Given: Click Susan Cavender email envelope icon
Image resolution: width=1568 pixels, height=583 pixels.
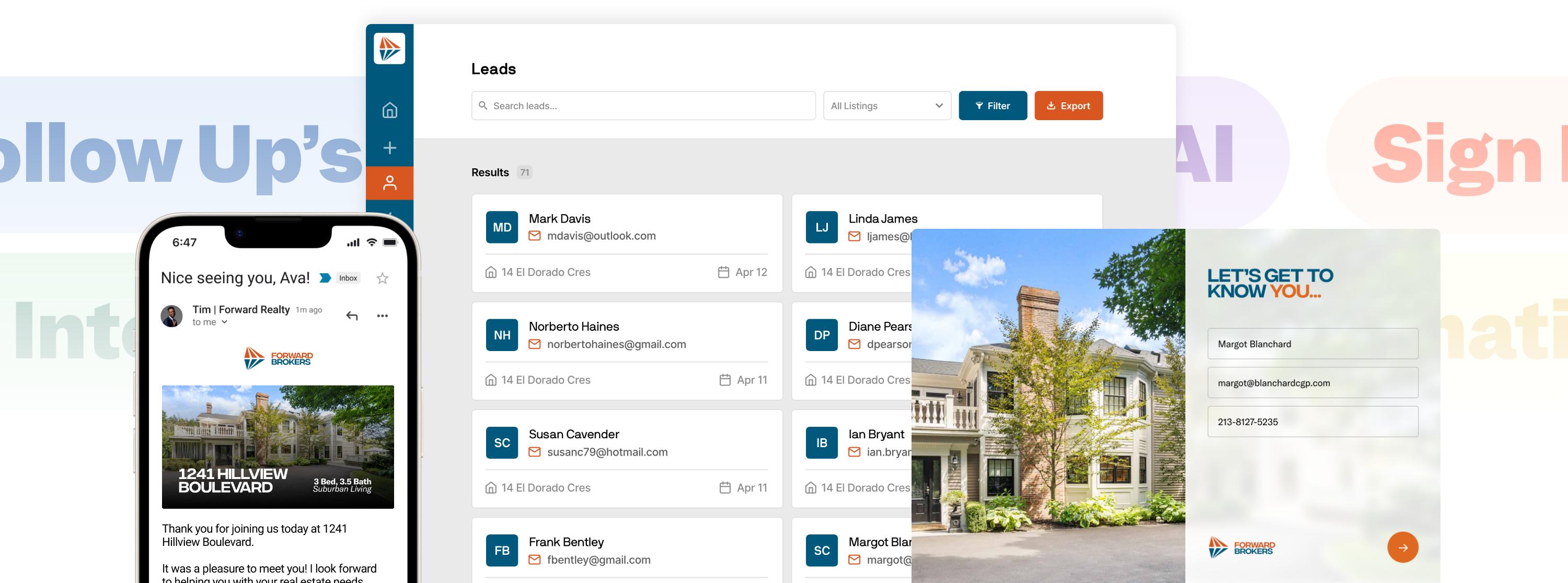Looking at the screenshot, I should click(x=535, y=451).
